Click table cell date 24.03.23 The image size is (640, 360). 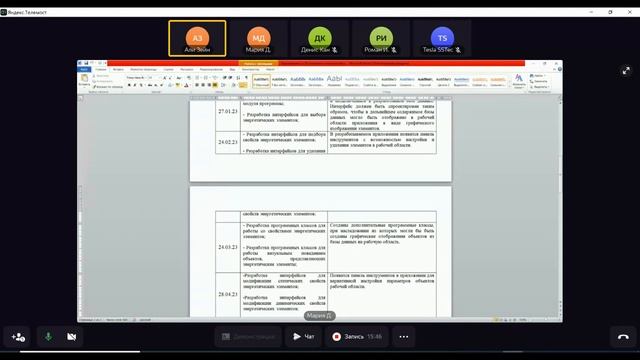click(228, 247)
